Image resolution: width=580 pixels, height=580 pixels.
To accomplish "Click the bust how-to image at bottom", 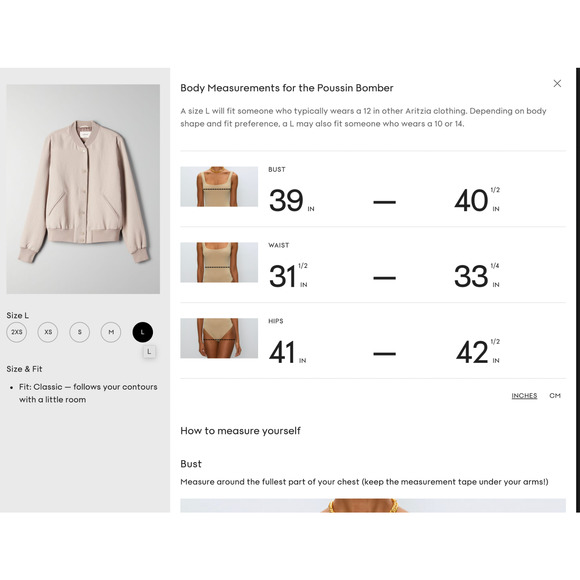I will pyautogui.click(x=373, y=505).
